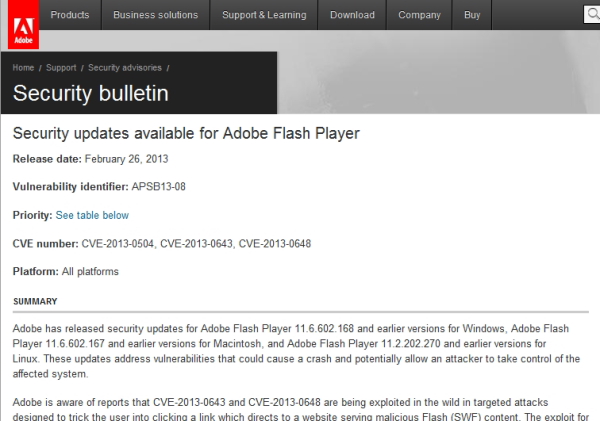Open the Products menu
The width and height of the screenshot is (600, 421).
69,16
